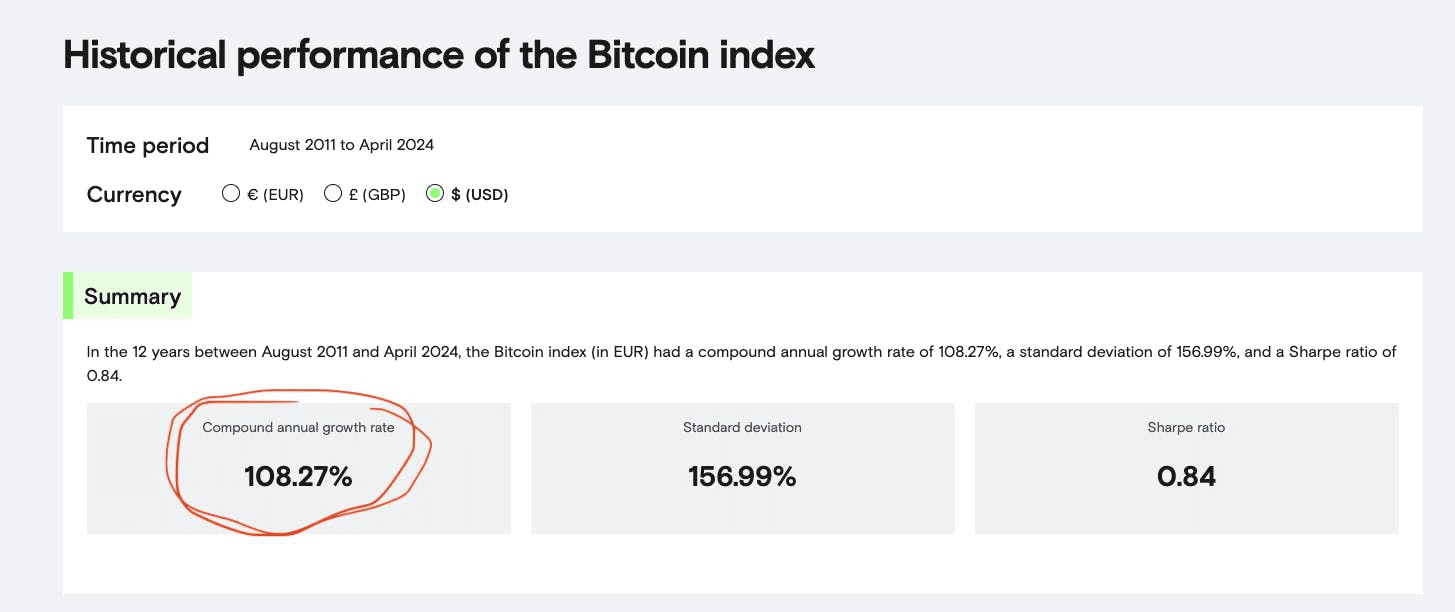The width and height of the screenshot is (1455, 612).
Task: Click the "$ (USD)" currency label
Action: [x=480, y=195]
